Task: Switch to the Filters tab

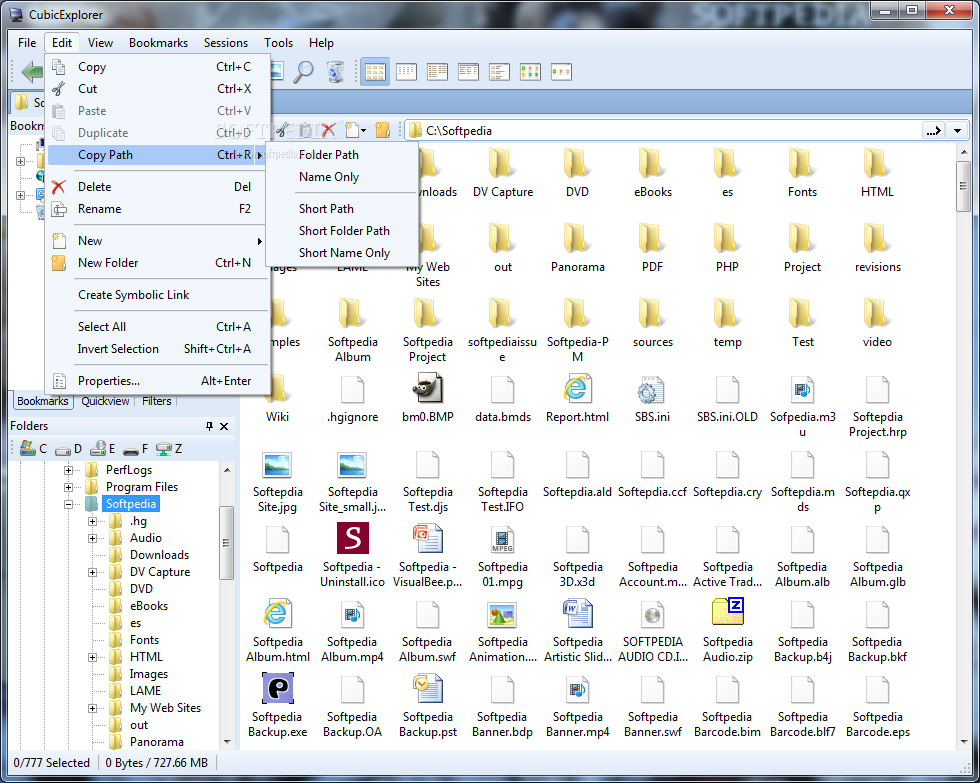Action: 156,401
